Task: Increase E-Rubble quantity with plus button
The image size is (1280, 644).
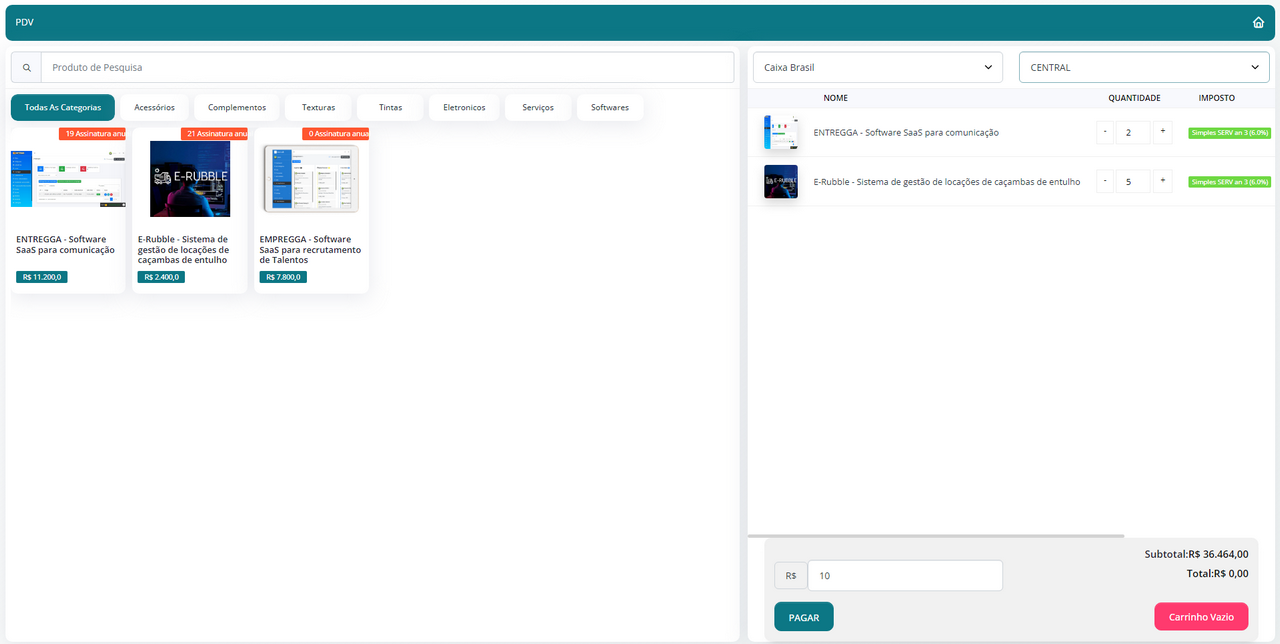Action: pos(1162,181)
